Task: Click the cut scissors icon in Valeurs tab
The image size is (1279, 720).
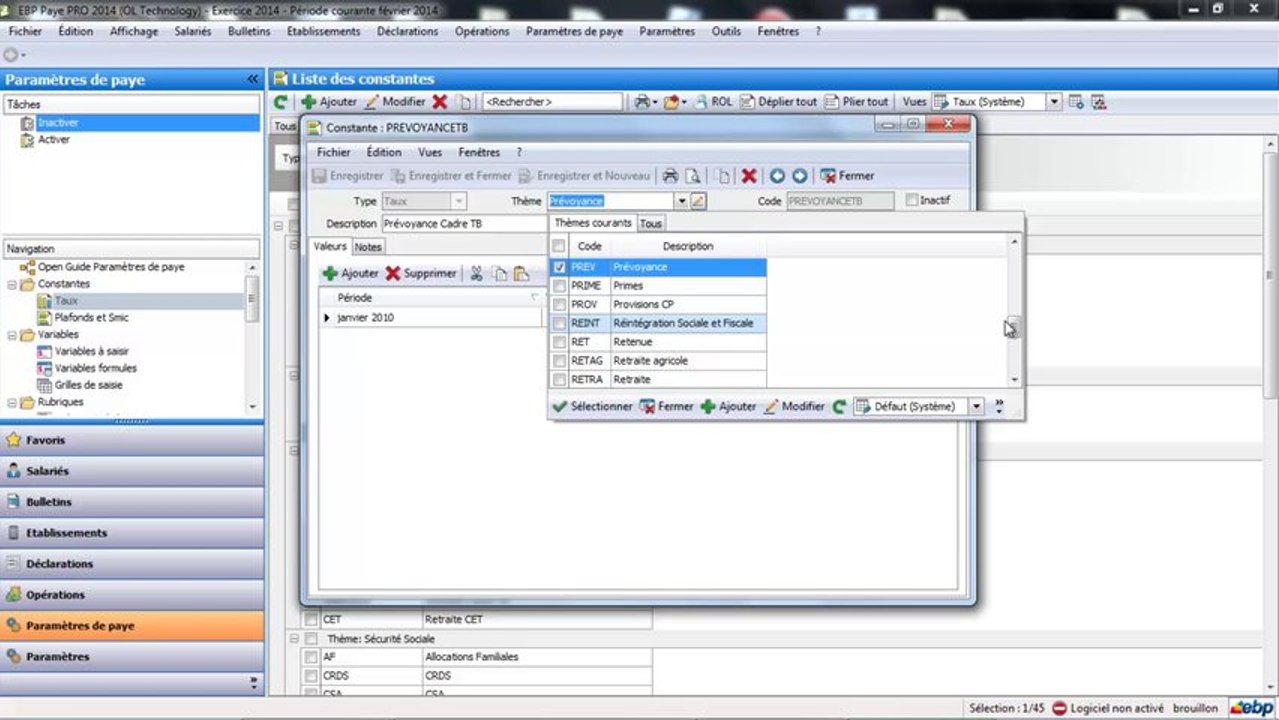Action: (x=476, y=273)
